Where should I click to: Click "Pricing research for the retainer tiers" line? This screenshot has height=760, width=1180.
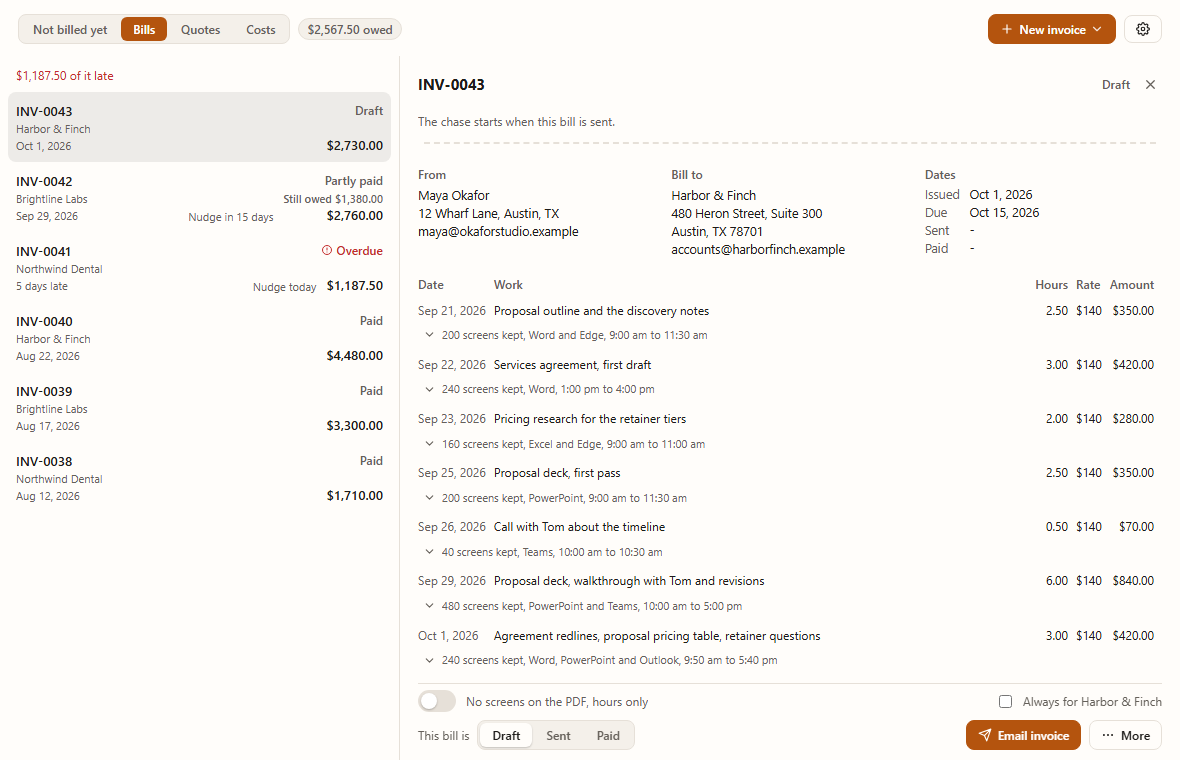coord(590,418)
